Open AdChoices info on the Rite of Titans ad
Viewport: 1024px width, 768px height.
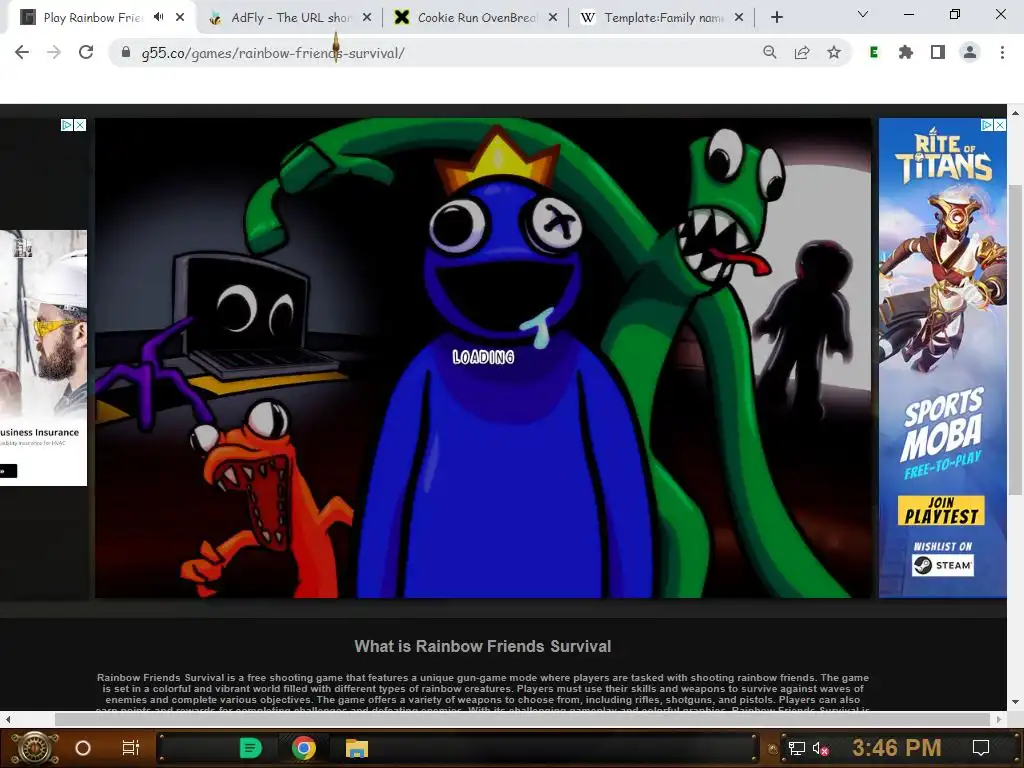[987, 125]
